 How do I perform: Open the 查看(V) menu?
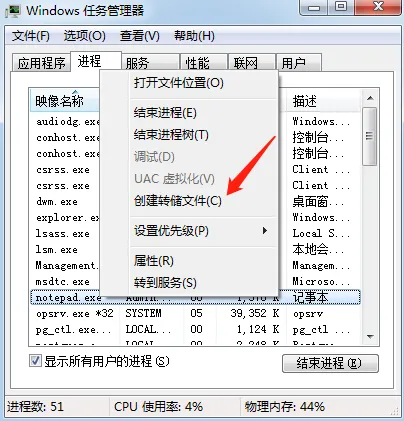coord(140,36)
